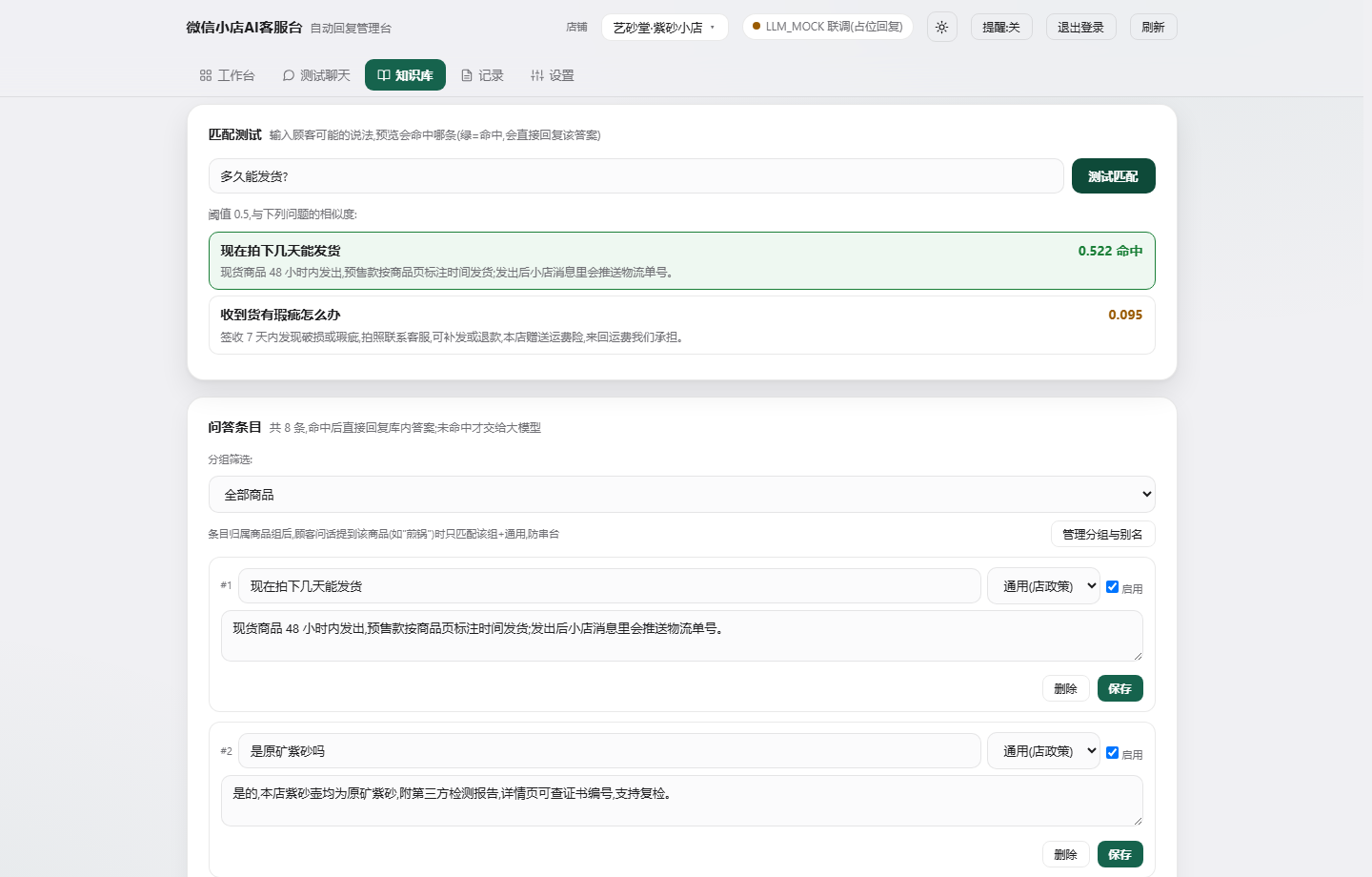Click the 微信小店AI客服台 title
1372x877 pixels.
[x=244, y=27]
